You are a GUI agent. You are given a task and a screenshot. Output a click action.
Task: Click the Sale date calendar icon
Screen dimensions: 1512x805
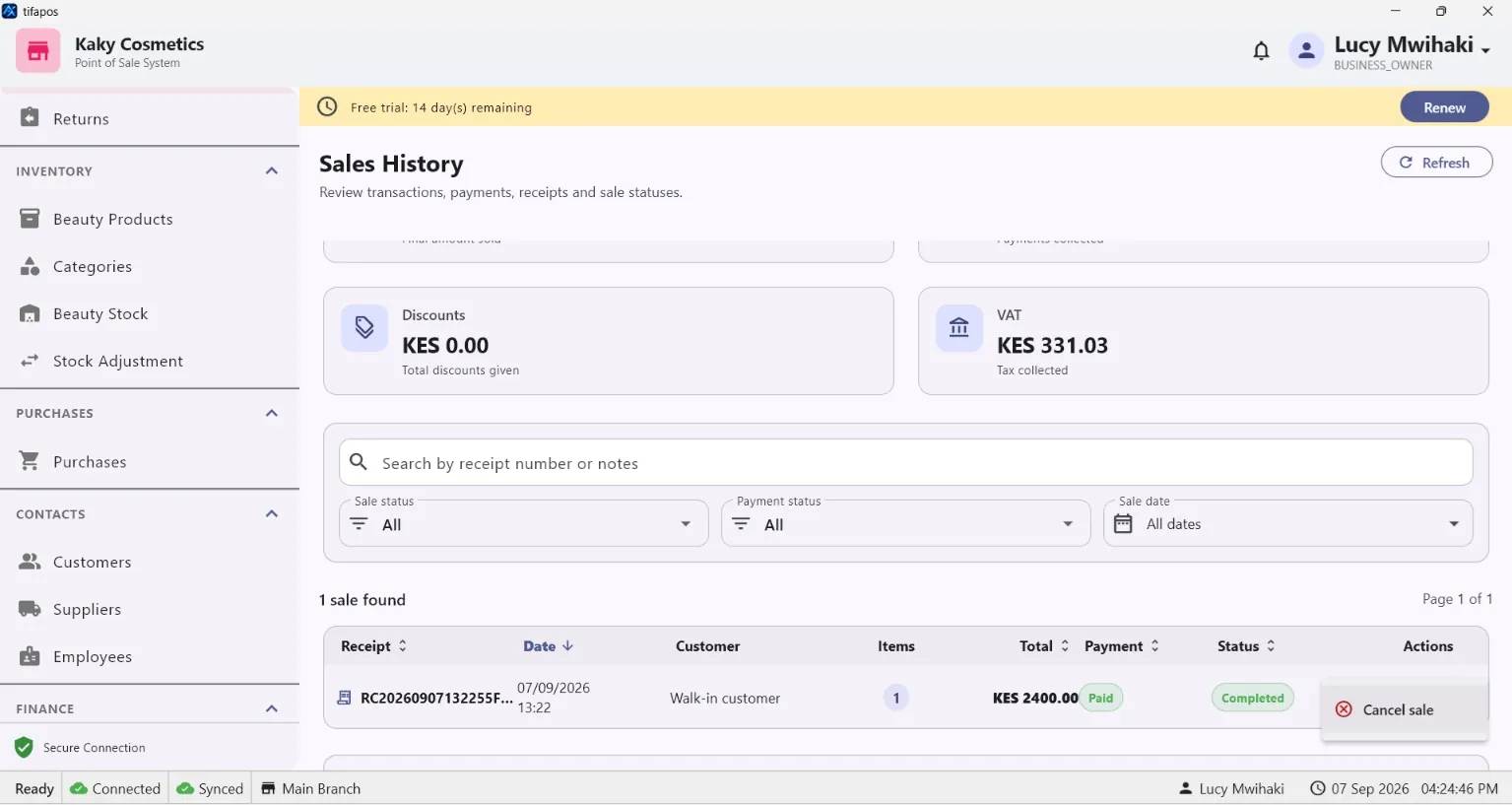pyautogui.click(x=1123, y=523)
